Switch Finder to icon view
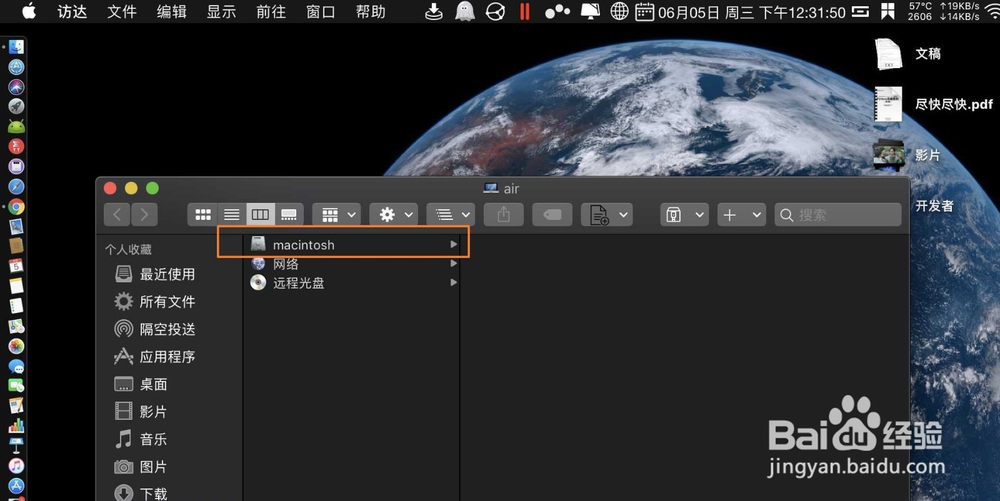This screenshot has height=501, width=1000. point(203,215)
